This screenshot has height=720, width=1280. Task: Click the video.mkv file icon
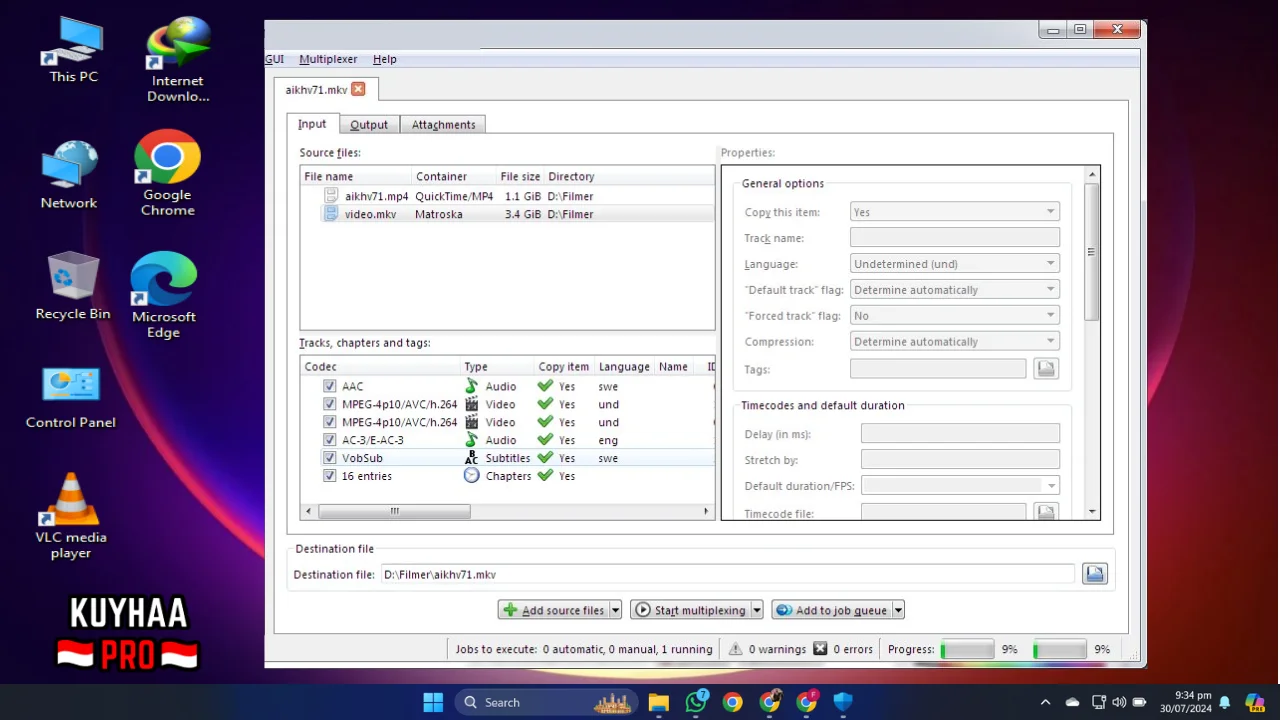point(331,214)
